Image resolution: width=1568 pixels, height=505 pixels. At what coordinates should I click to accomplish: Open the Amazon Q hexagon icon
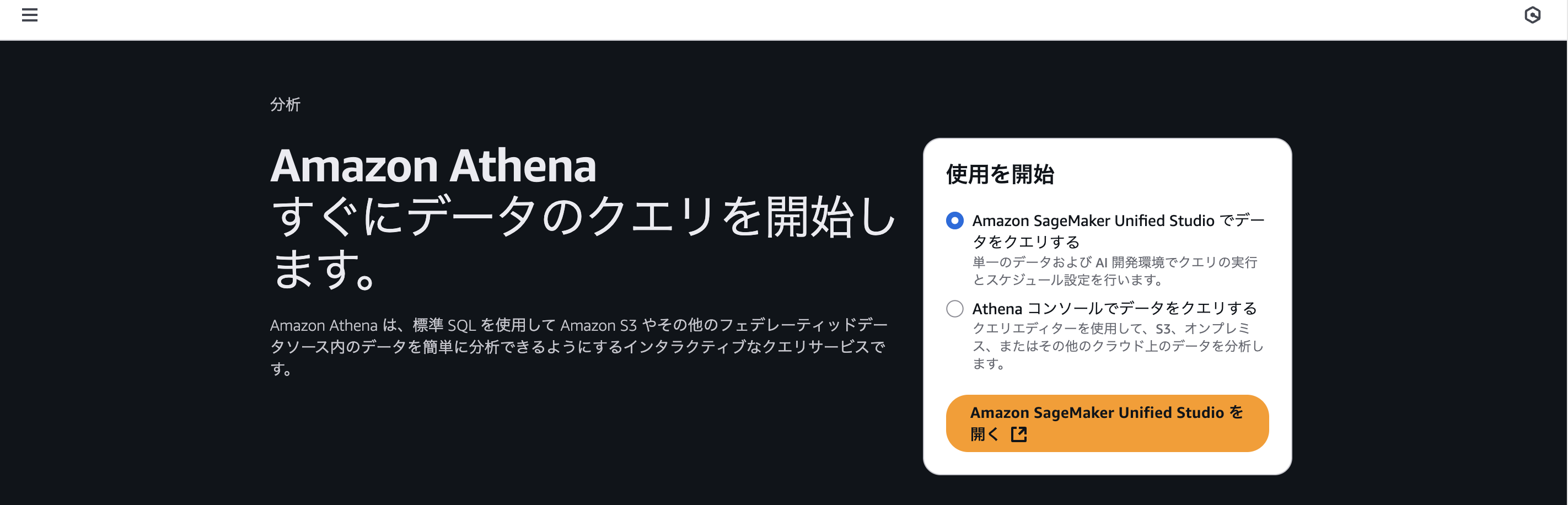[1532, 15]
